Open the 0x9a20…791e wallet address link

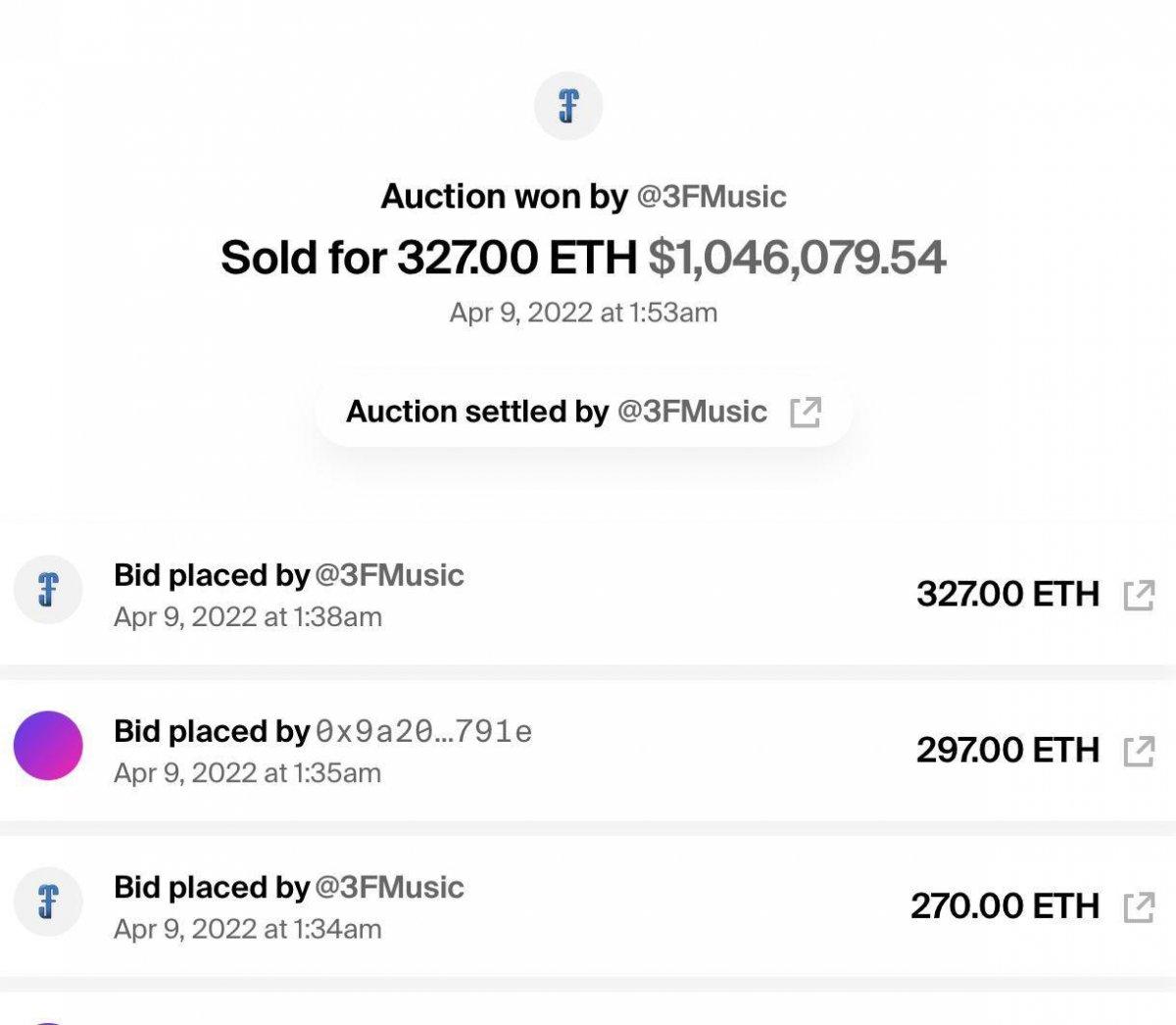pyautogui.click(x=423, y=731)
